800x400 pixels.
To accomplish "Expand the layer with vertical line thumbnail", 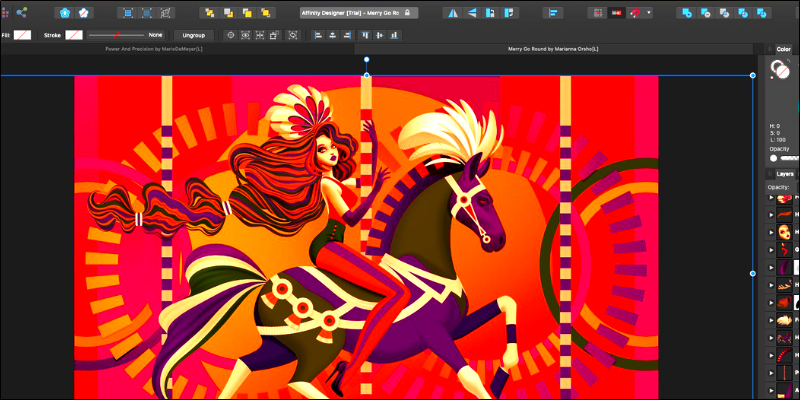I will tap(771, 373).
